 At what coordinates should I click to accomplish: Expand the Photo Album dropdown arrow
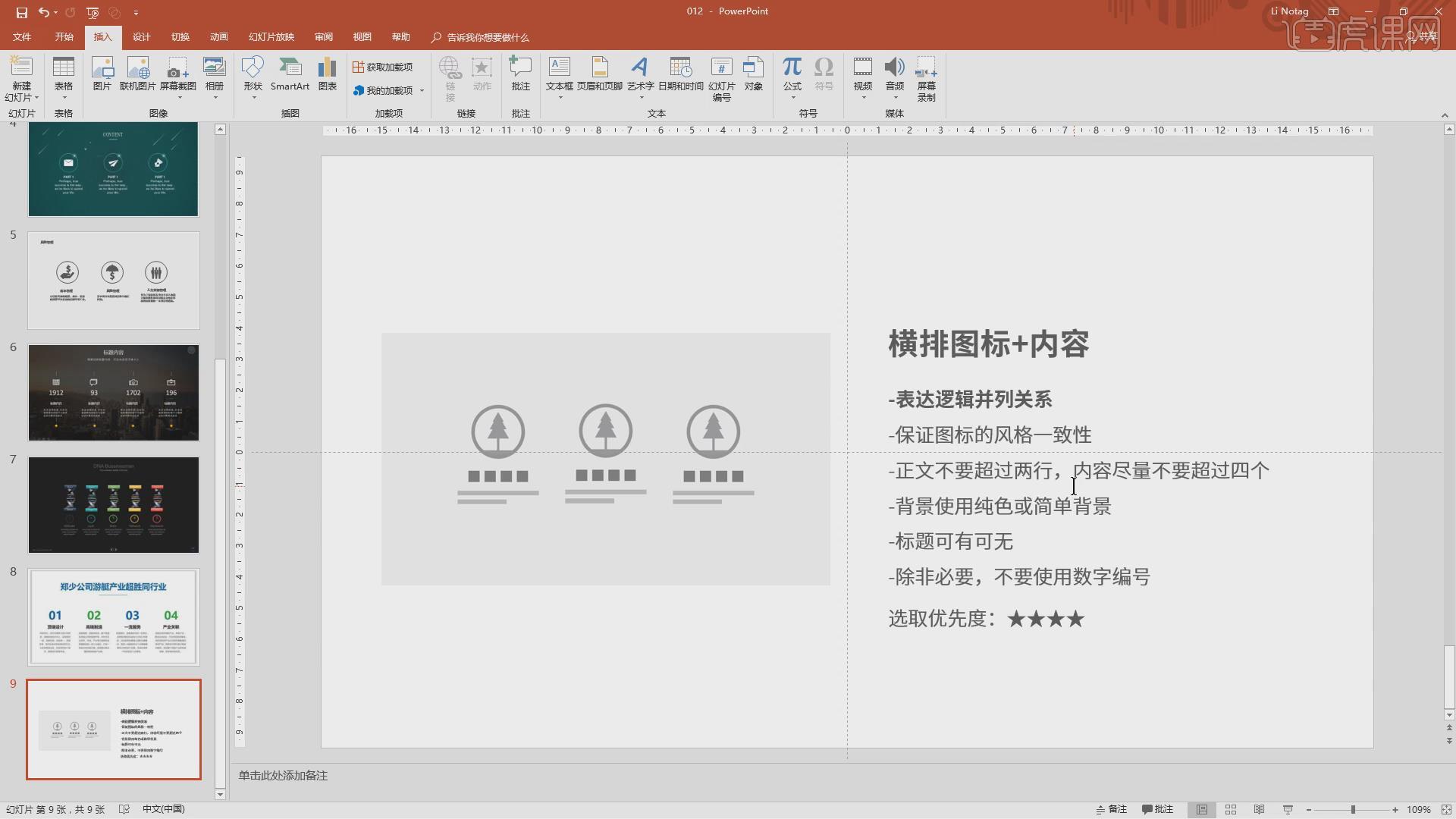click(x=215, y=97)
